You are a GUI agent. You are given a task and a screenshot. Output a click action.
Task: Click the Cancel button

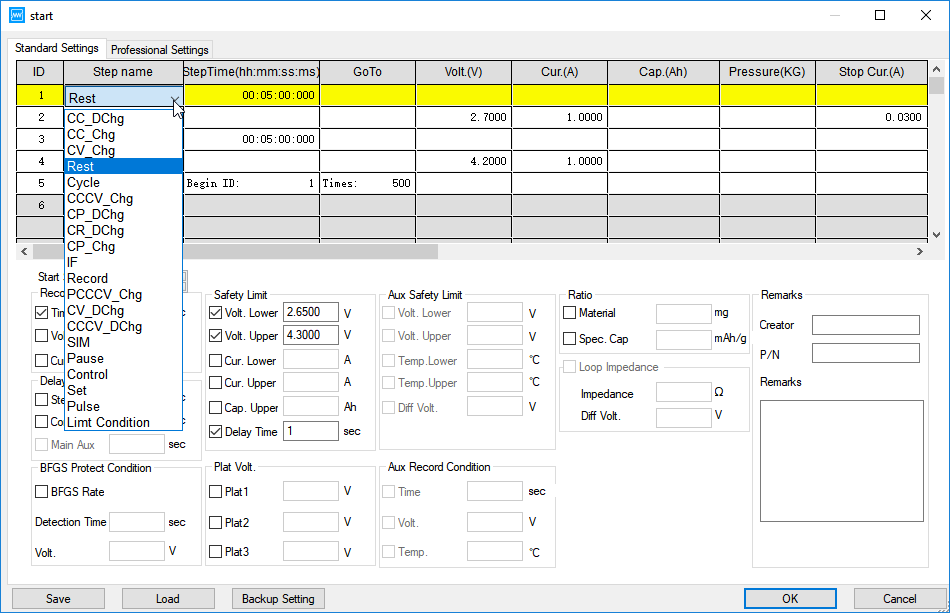click(x=900, y=598)
